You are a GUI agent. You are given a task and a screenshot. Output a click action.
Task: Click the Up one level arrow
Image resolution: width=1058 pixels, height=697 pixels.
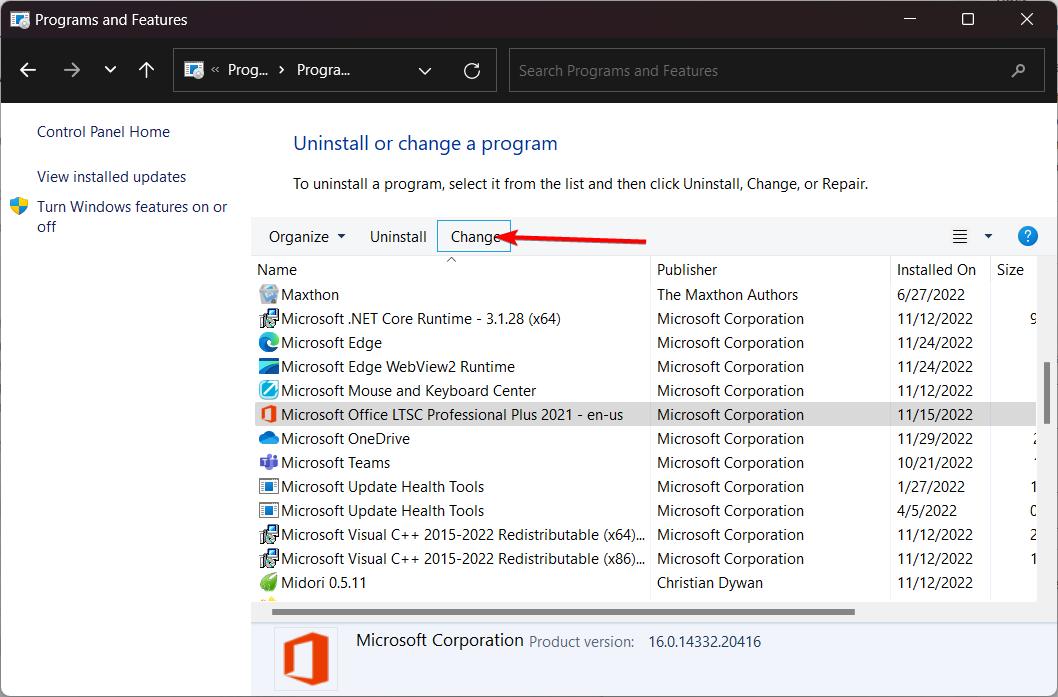click(x=146, y=70)
